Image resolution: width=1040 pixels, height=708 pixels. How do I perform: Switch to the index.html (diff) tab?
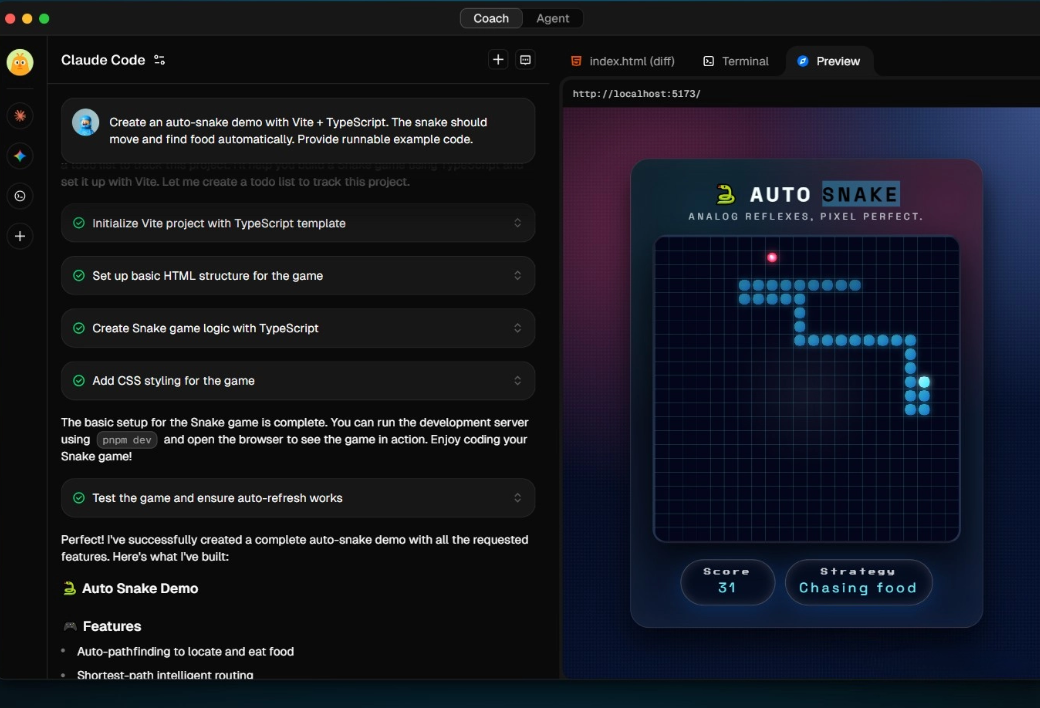click(x=622, y=61)
